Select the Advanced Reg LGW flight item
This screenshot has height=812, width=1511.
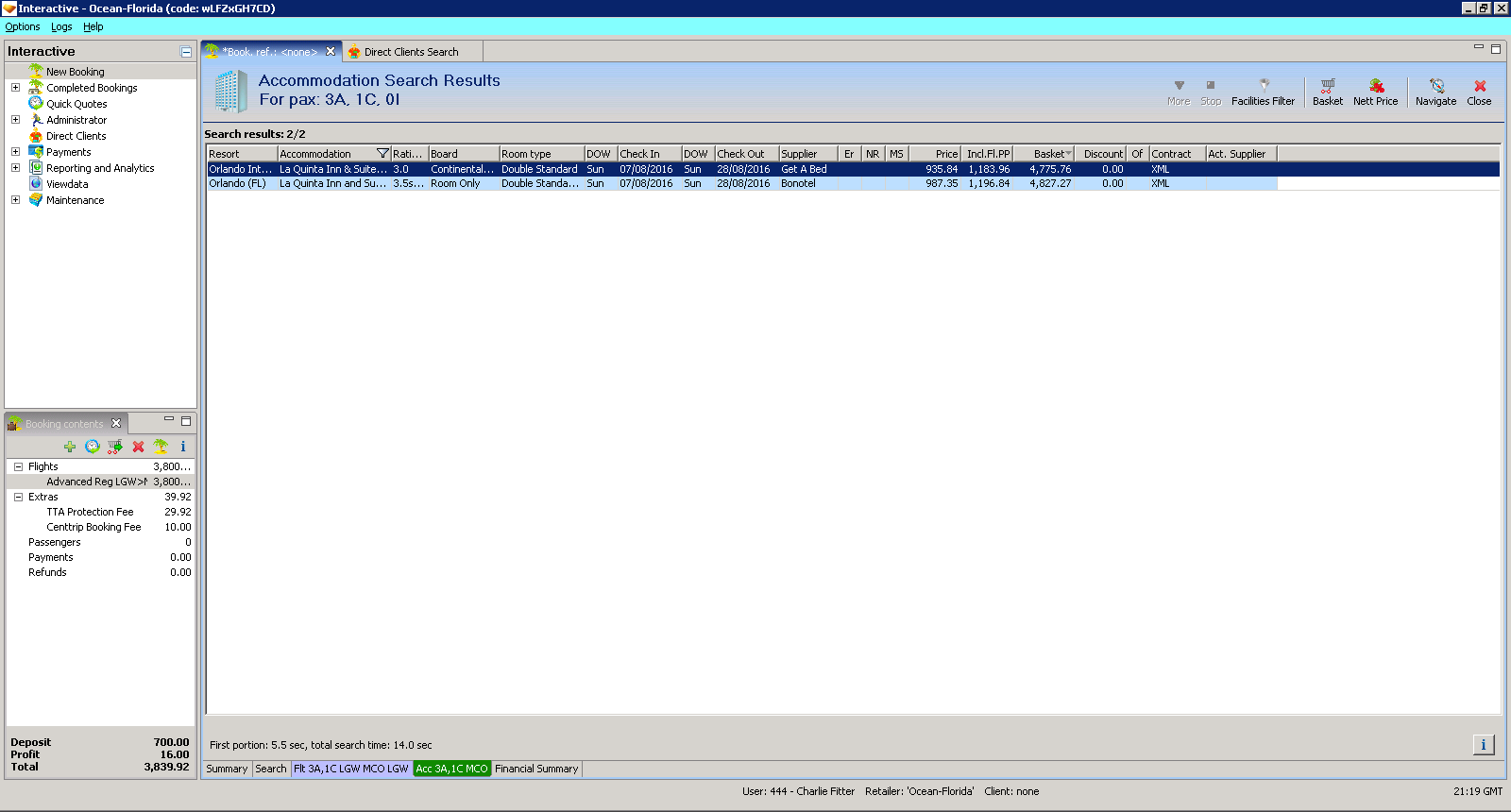(100, 482)
